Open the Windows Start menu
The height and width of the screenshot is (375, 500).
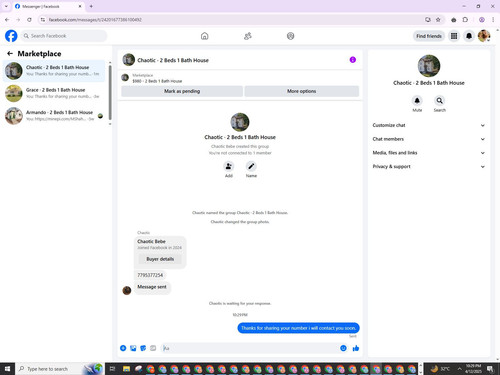tap(7, 369)
